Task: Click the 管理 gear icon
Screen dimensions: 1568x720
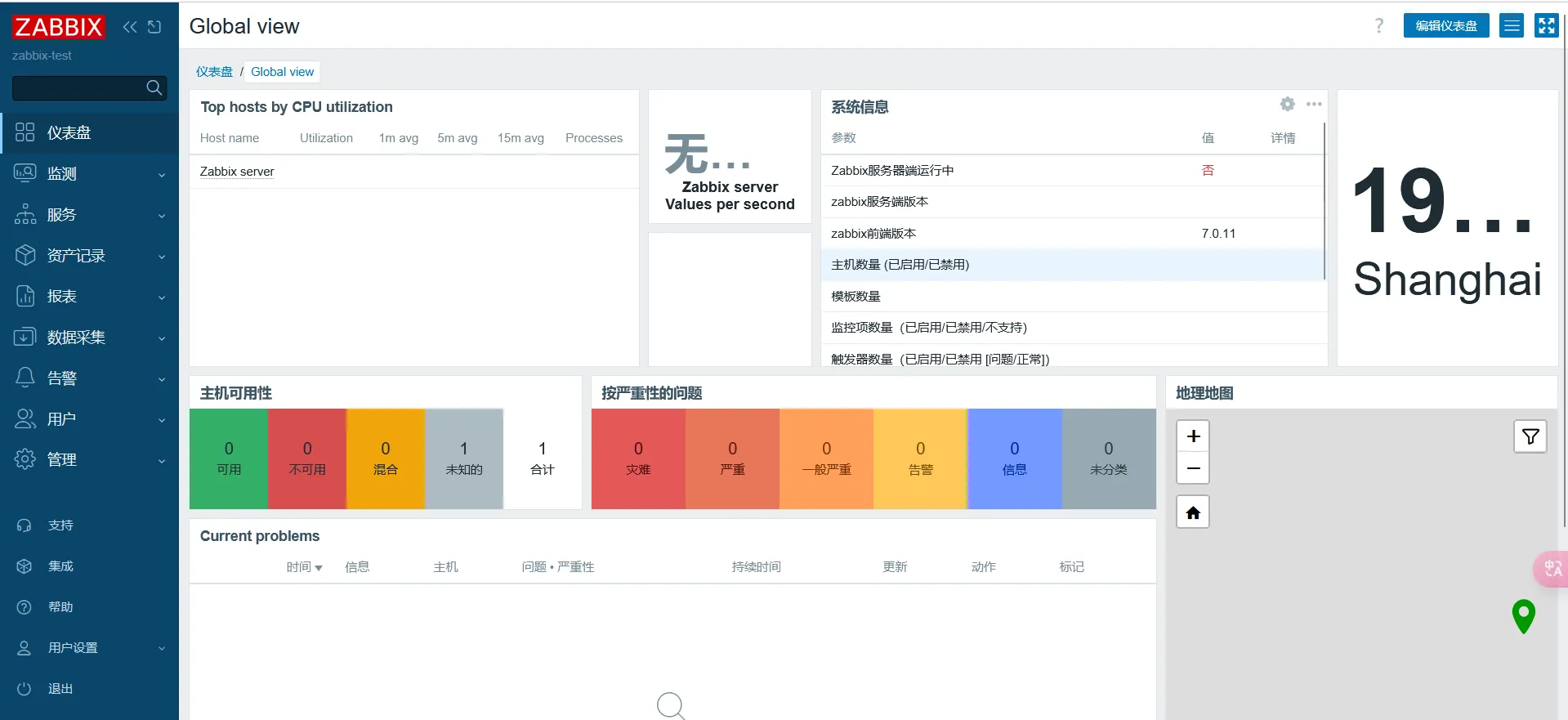Action: click(x=25, y=459)
